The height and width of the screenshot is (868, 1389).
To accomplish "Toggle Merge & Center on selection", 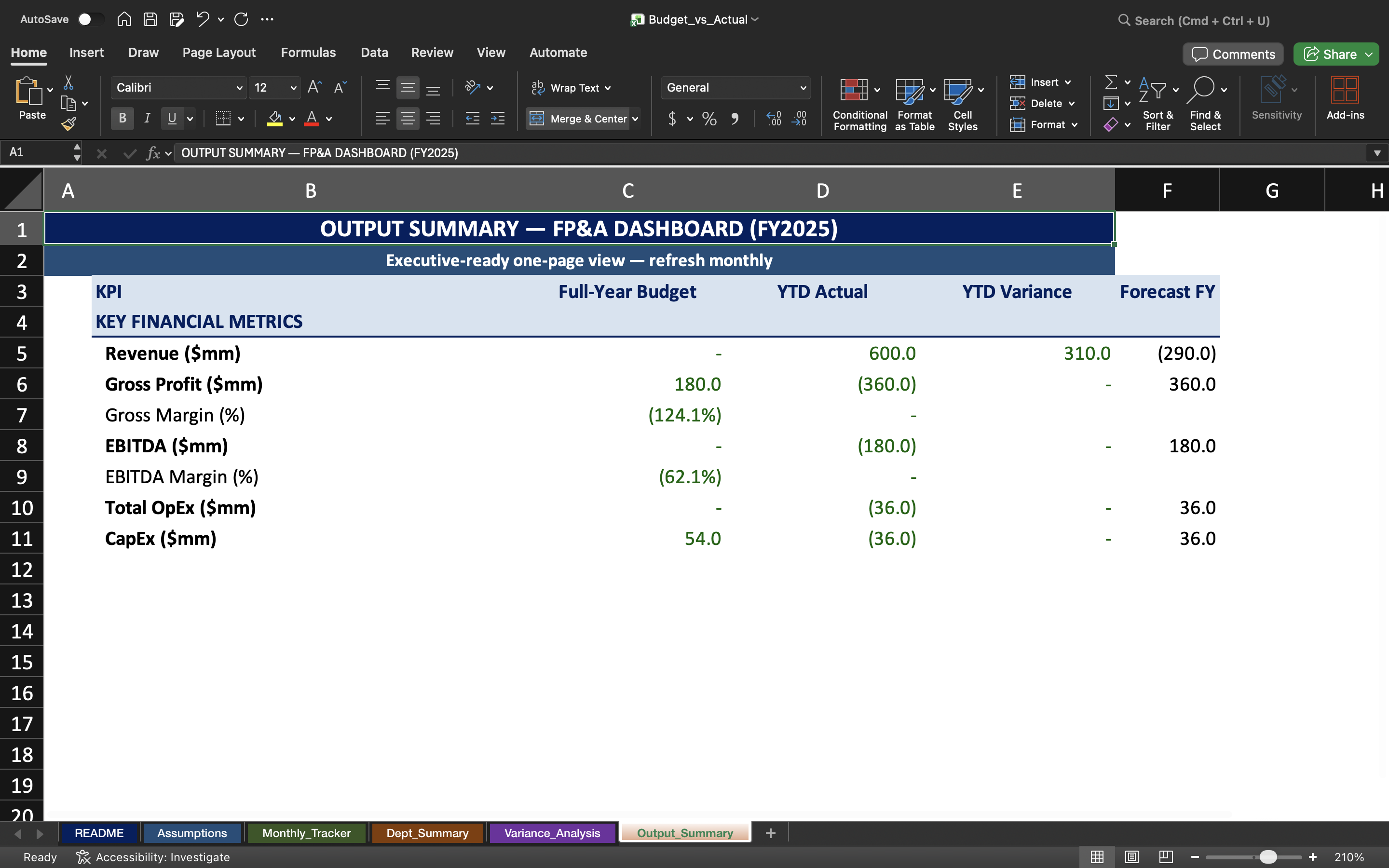I will pyautogui.click(x=577, y=119).
